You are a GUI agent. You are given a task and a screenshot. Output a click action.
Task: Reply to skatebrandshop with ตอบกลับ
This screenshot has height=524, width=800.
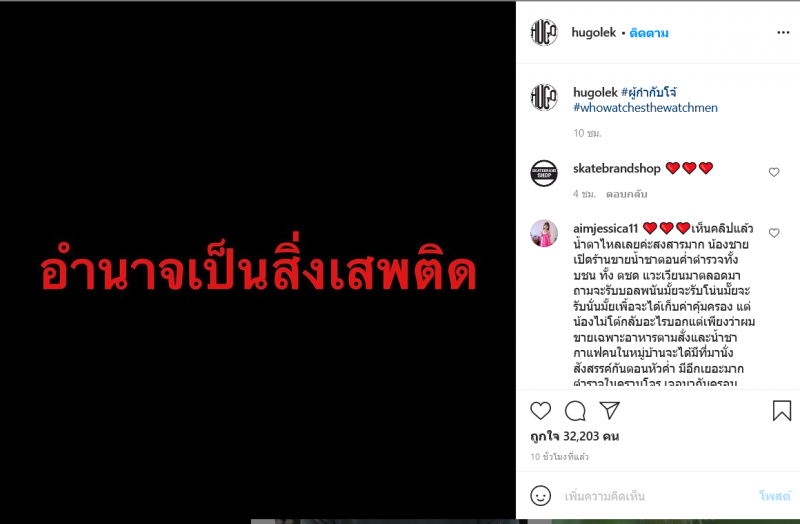click(x=627, y=194)
